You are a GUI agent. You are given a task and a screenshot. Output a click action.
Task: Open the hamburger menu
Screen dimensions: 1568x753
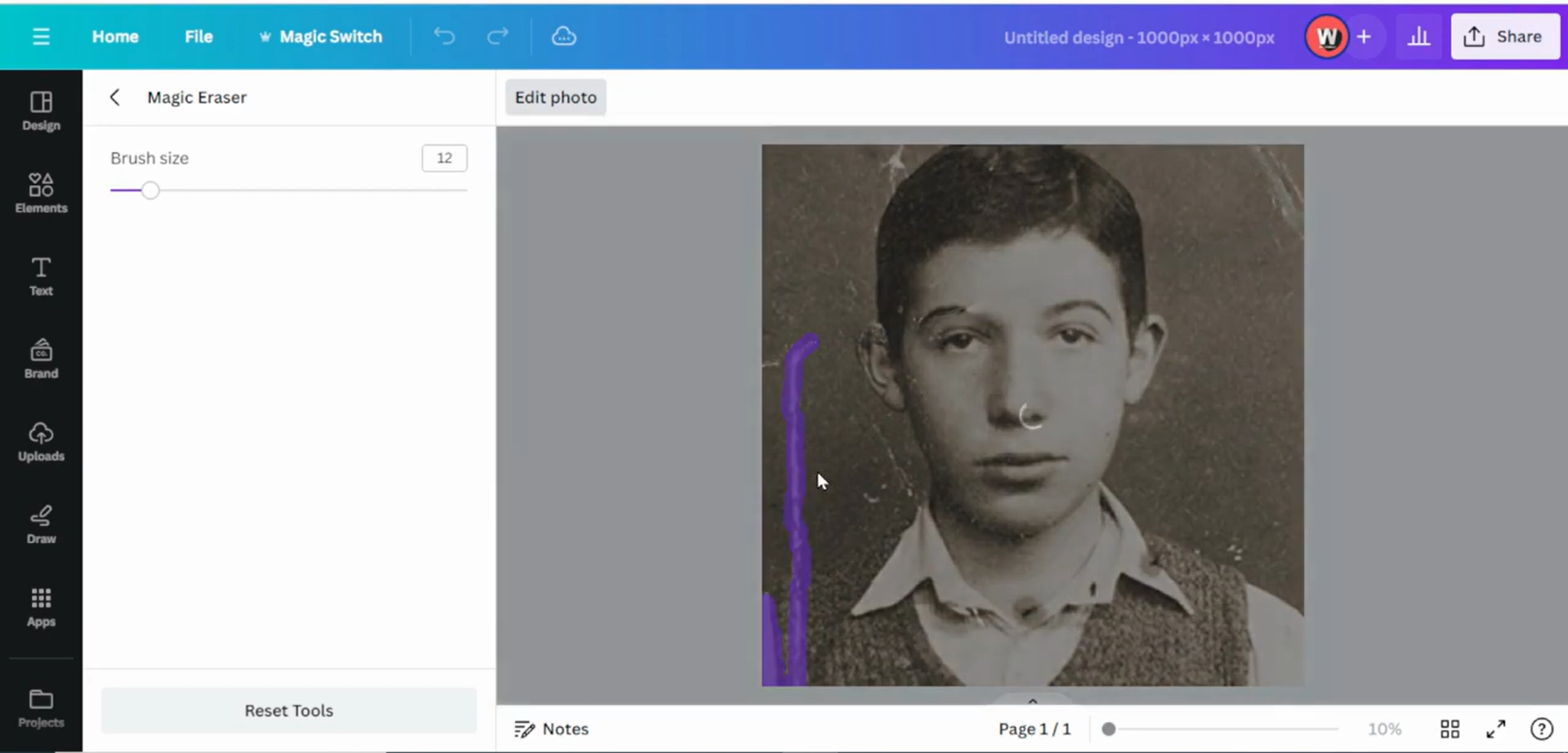41,36
